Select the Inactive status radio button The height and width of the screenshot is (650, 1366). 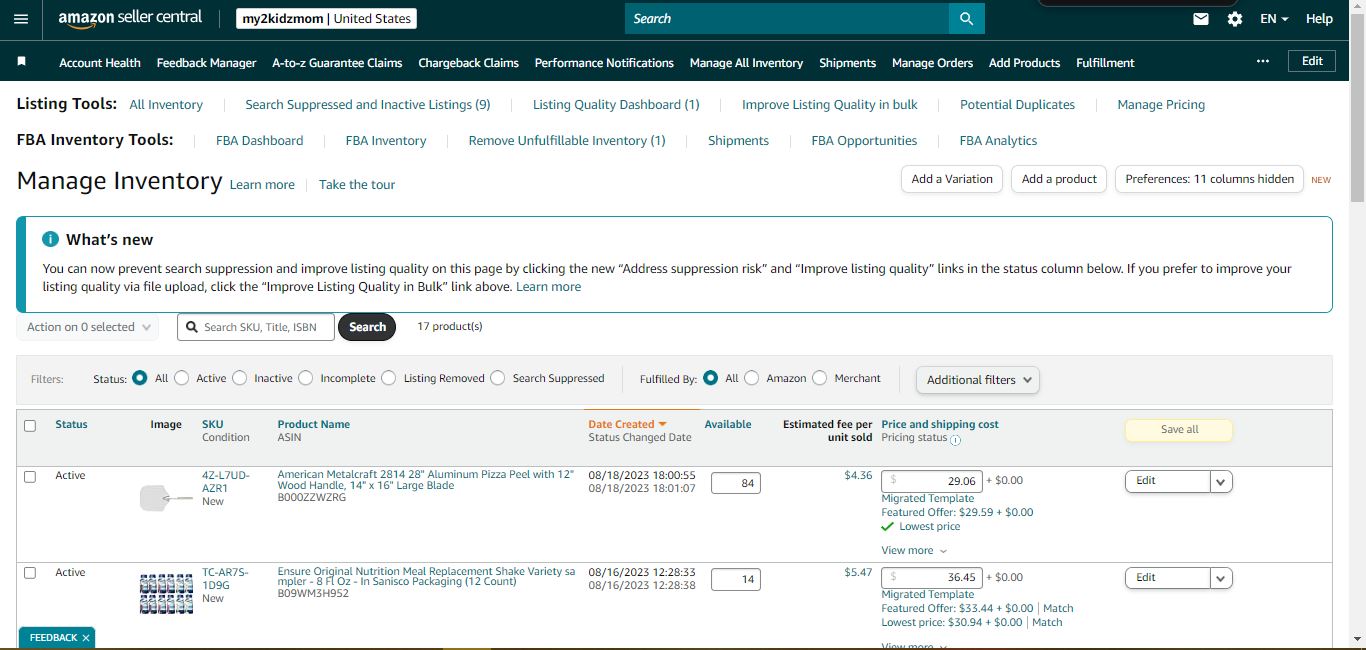tap(239, 378)
